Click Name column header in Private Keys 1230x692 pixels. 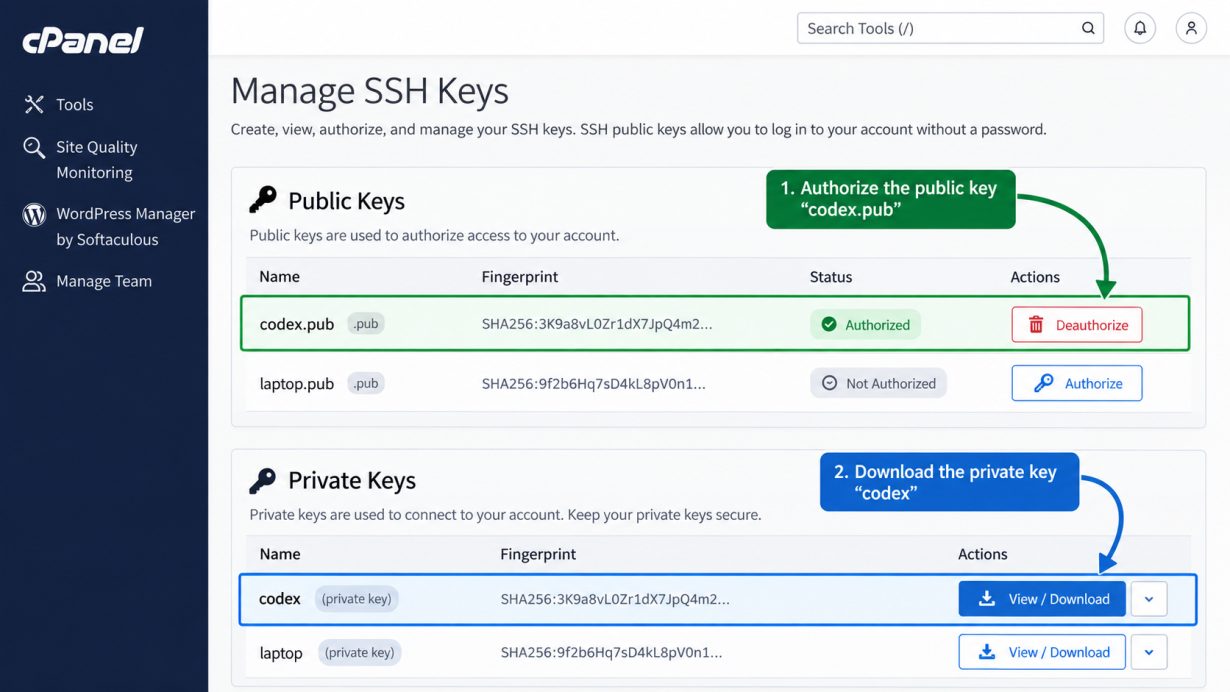[280, 554]
